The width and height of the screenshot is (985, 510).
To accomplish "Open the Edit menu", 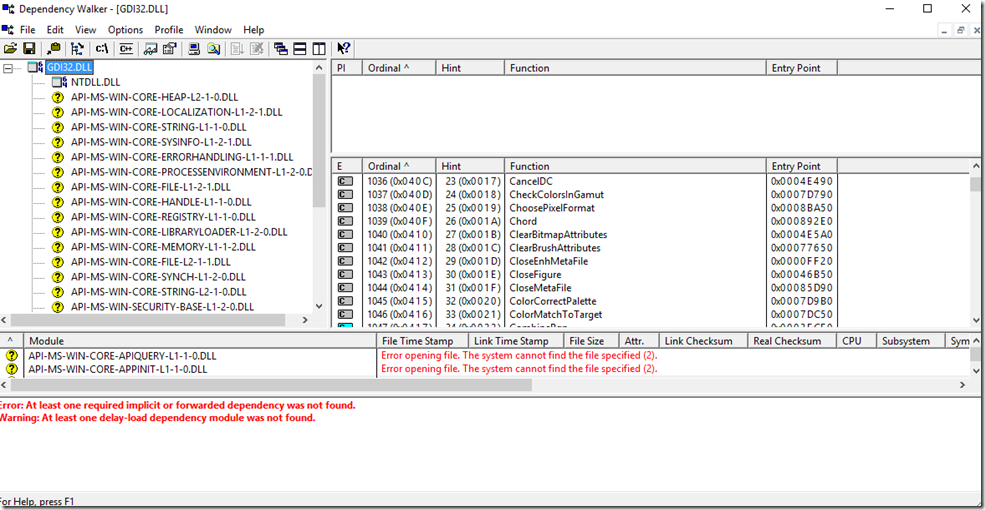I will (x=55, y=30).
